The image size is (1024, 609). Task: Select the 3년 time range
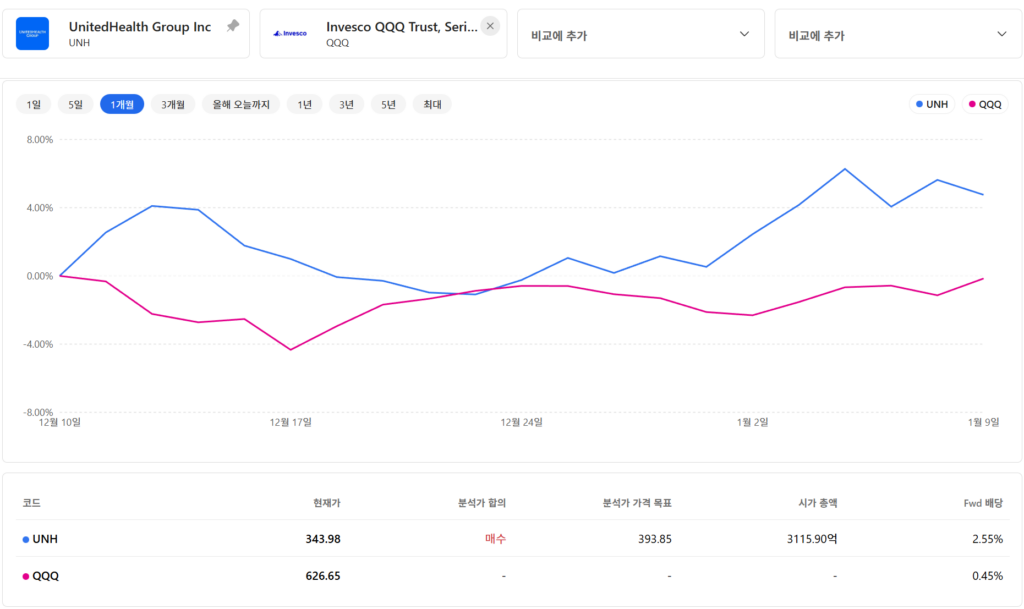346,104
